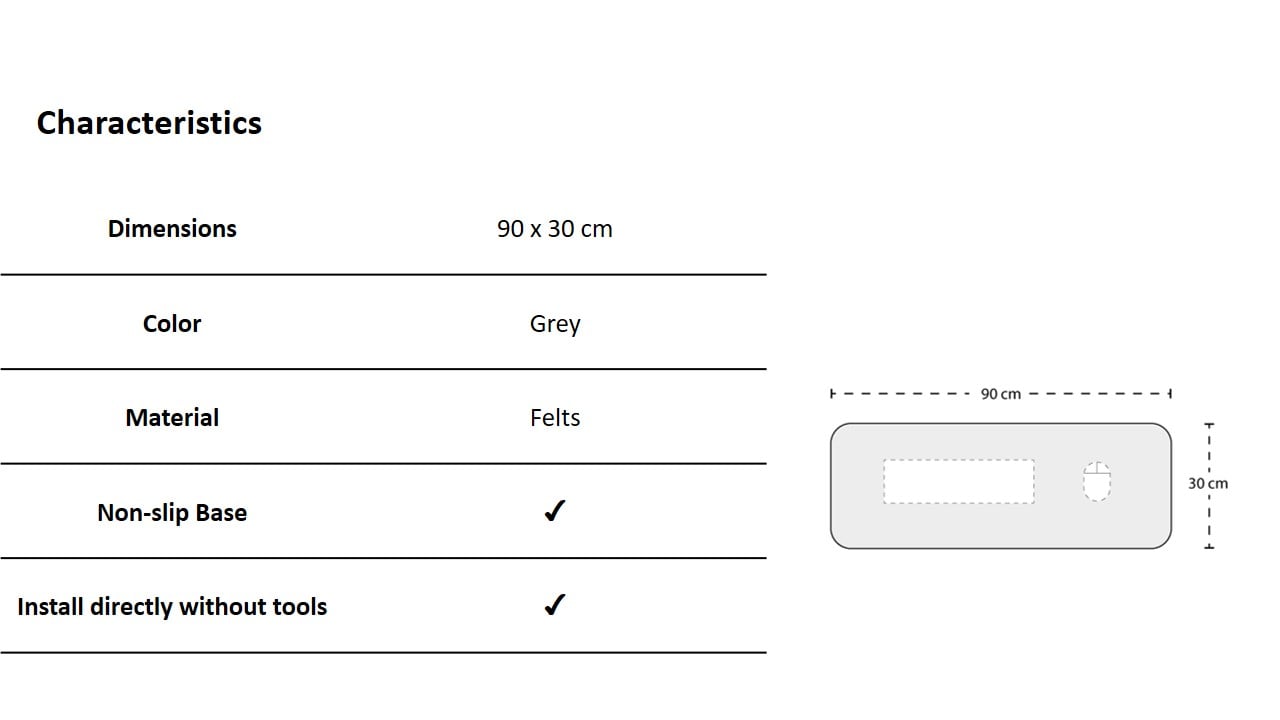Click the Install directly without tools label
Image resolution: width=1280 pixels, height=720 pixels.
pos(172,607)
